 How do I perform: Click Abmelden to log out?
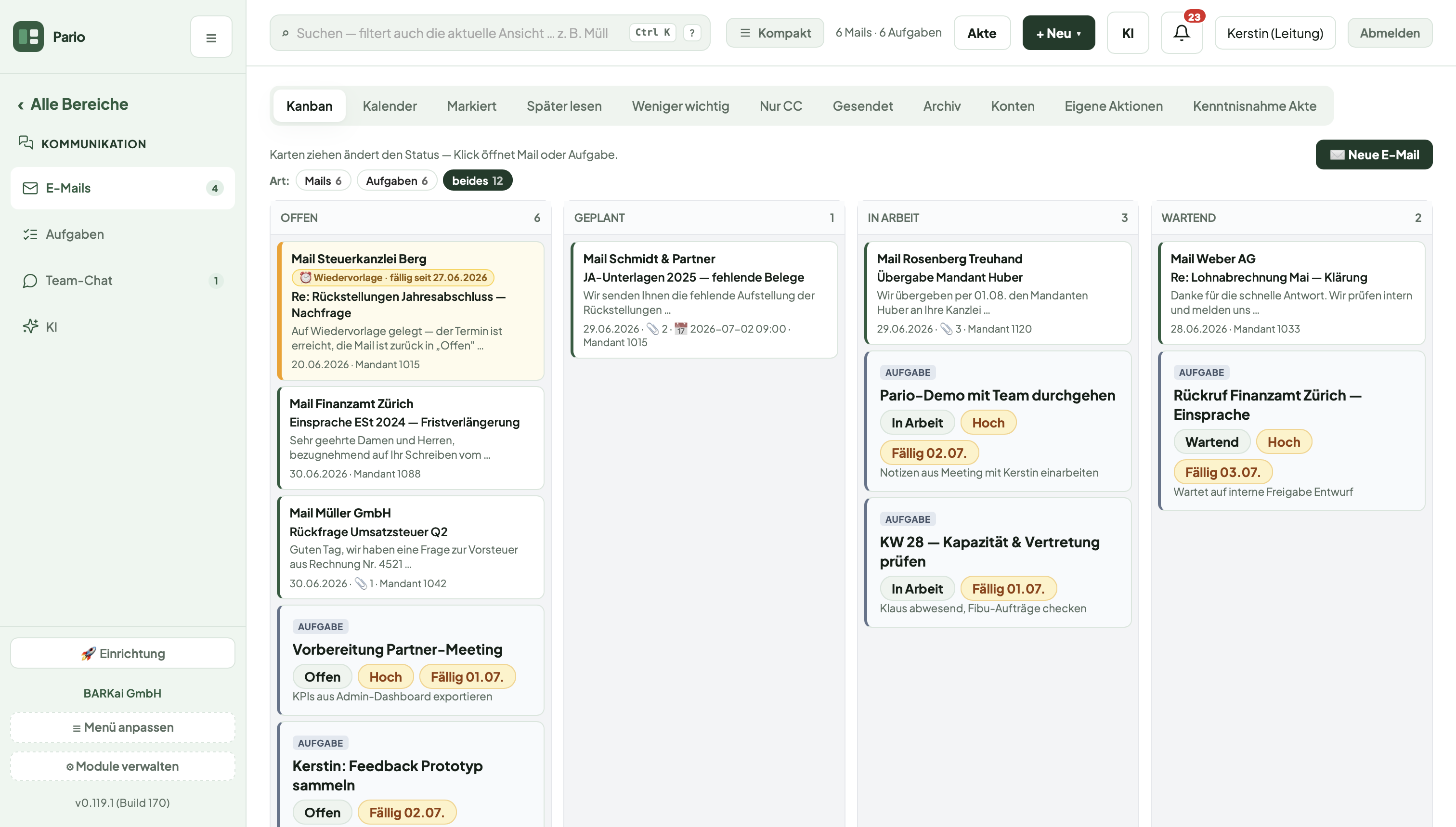(1390, 33)
